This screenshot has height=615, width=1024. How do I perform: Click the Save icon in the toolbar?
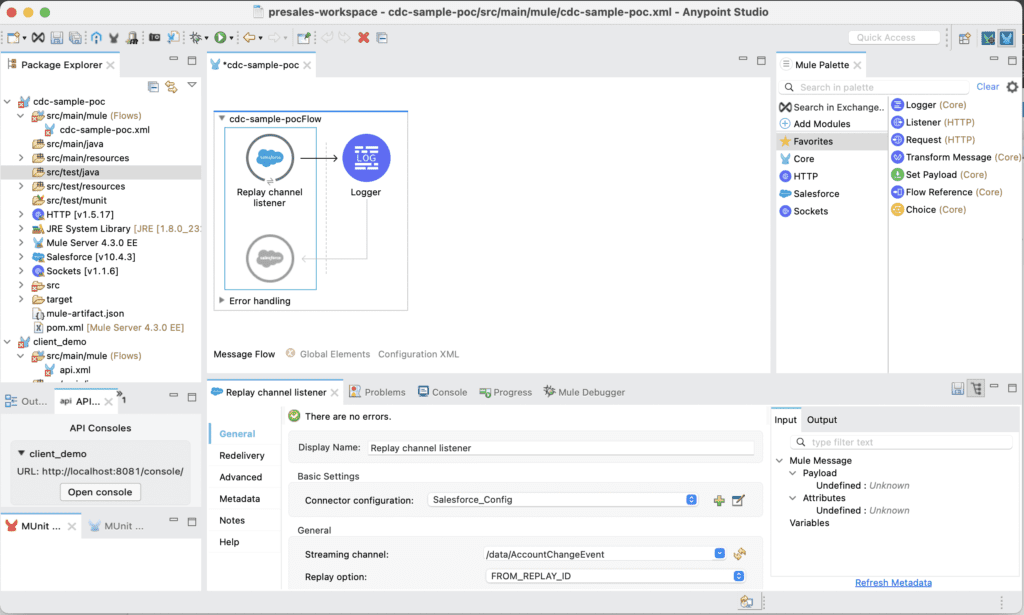57,37
